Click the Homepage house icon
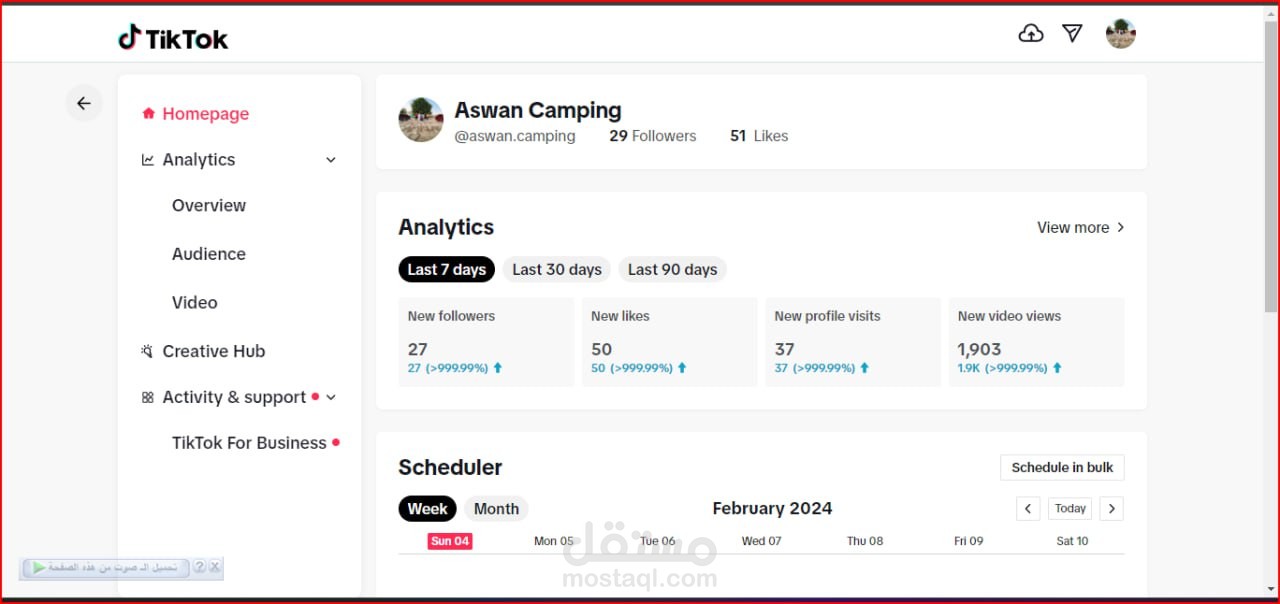The image size is (1280, 604). 149,114
